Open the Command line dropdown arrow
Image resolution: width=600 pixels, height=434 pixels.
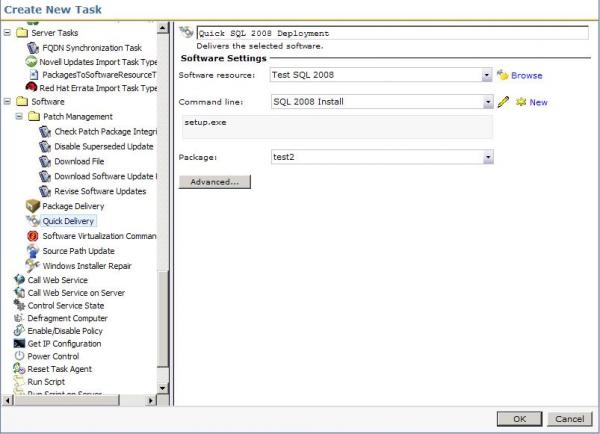tap(488, 102)
